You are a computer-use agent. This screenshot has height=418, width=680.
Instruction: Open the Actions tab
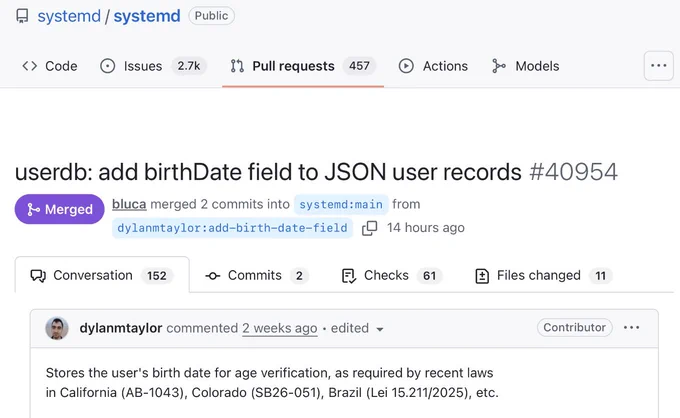(433, 66)
